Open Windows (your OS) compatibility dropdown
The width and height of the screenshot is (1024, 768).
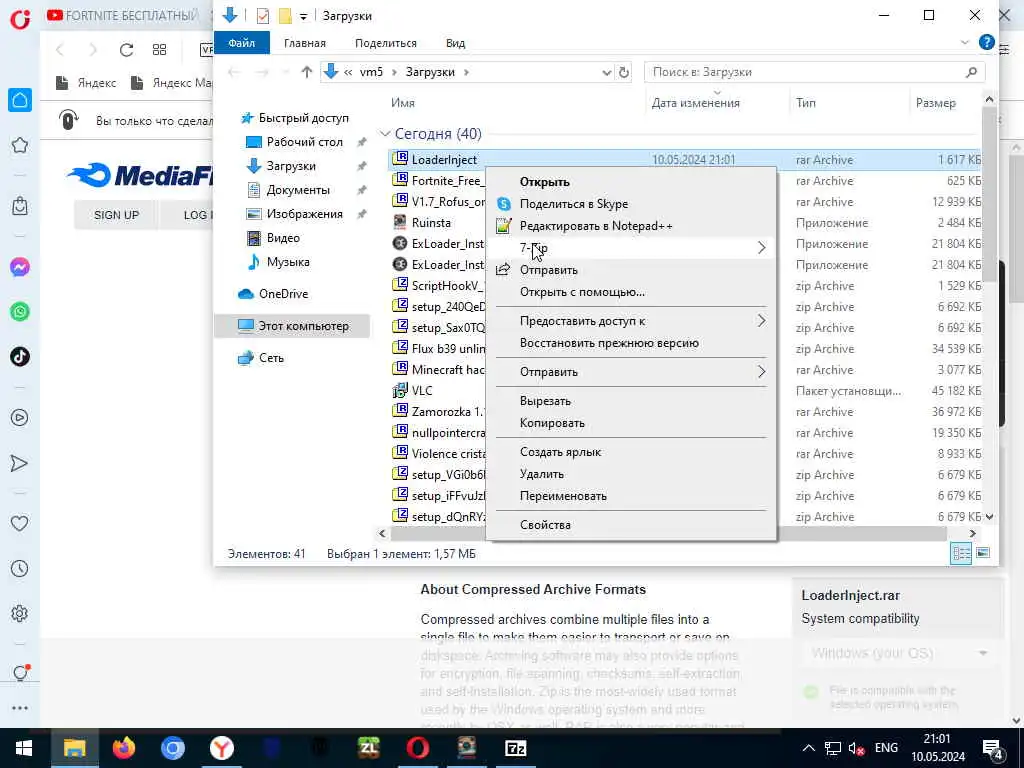[x=898, y=653]
